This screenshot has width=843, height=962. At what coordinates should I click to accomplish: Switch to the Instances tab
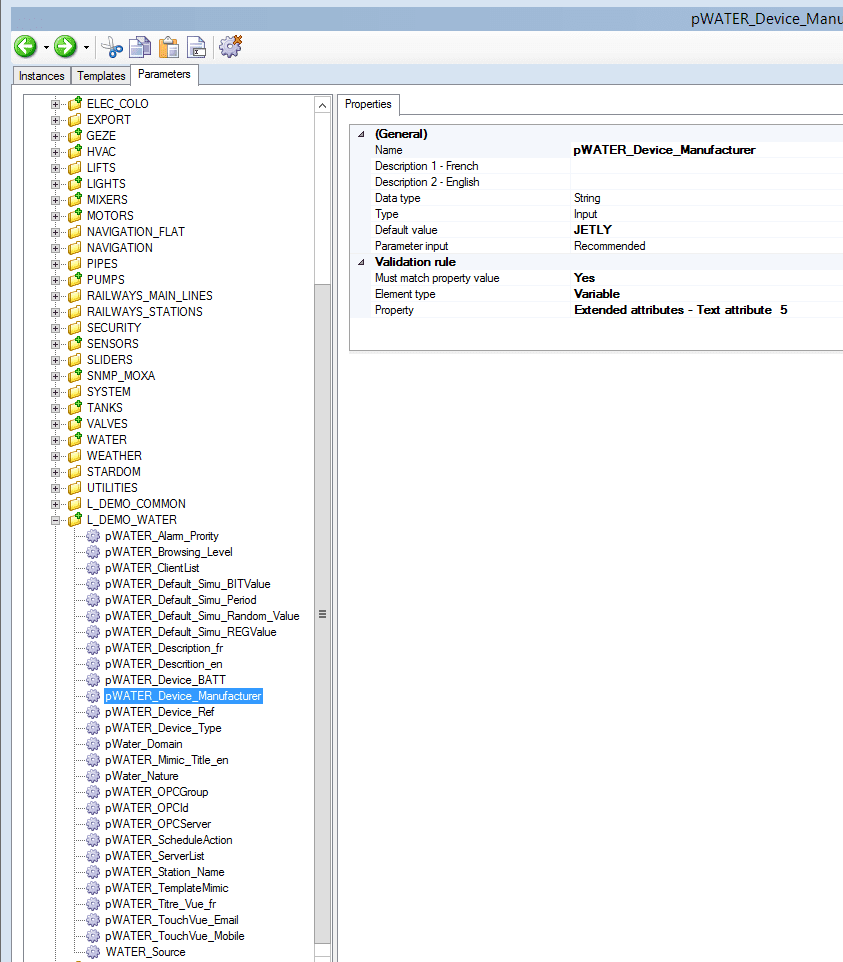42,76
